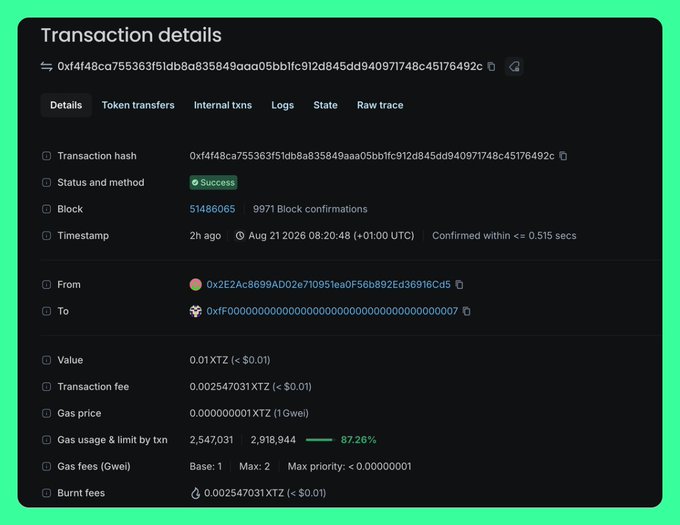Switch to the State tab
Viewport: 680px width, 525px height.
(325, 105)
